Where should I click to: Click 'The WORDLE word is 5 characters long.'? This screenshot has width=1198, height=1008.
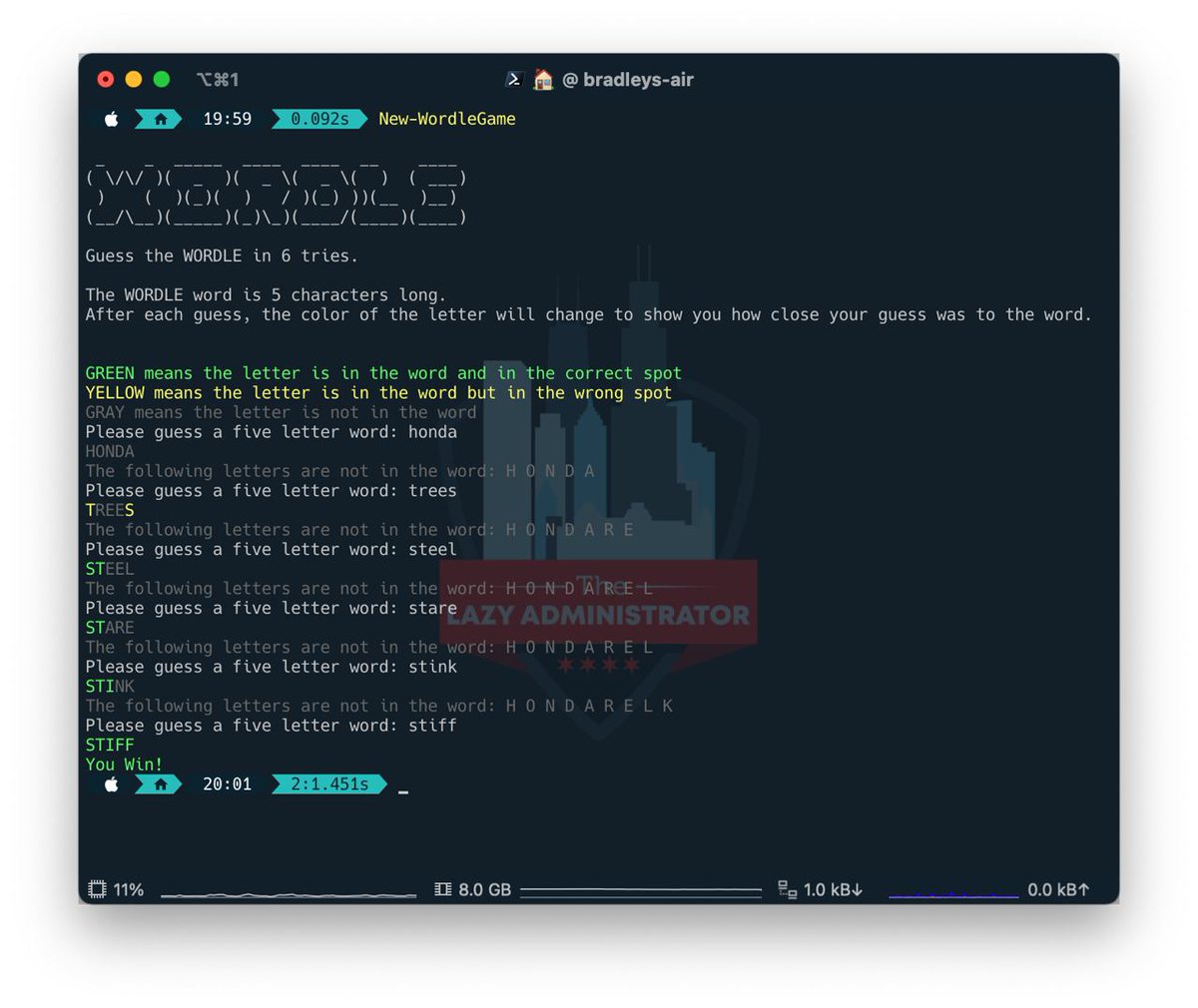coord(267,295)
